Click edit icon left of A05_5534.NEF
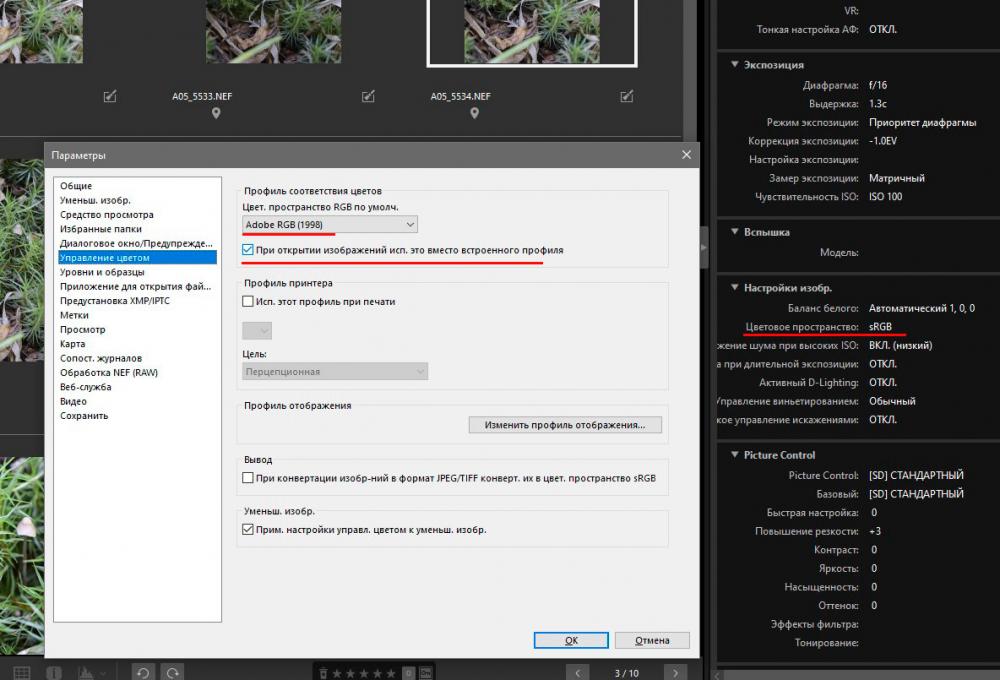This screenshot has width=1000, height=680. [x=368, y=96]
